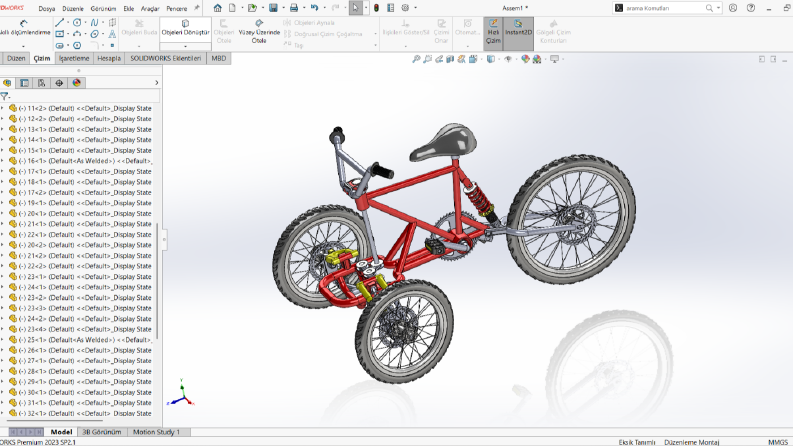The height and width of the screenshot is (446, 793).
Task: Open the Dosya menu
Action: [x=47, y=8]
